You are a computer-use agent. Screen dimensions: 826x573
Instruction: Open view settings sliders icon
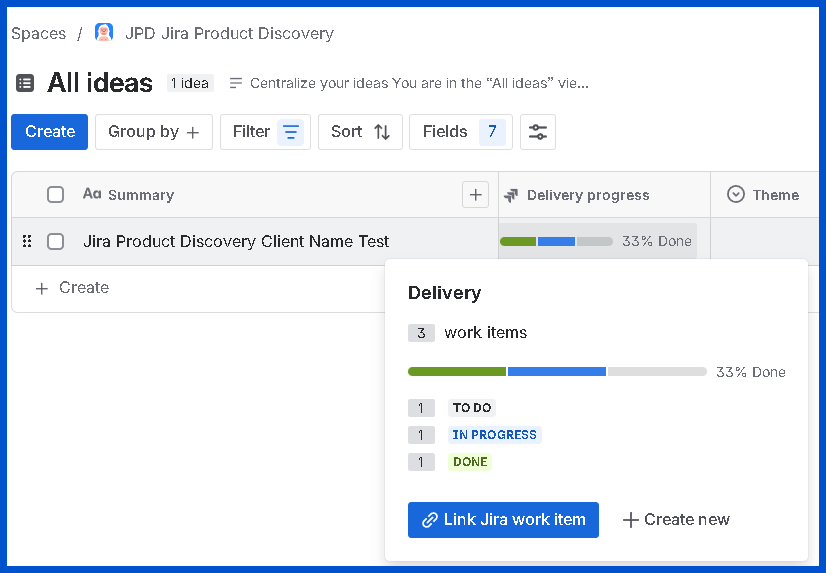point(537,132)
